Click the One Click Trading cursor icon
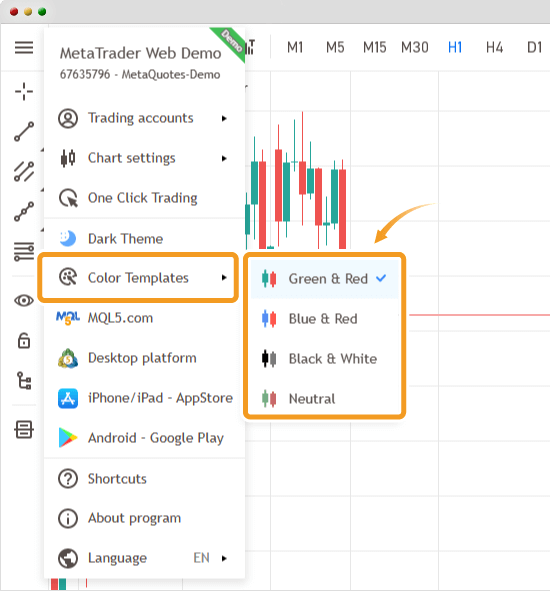The image size is (550, 591). [x=68, y=198]
